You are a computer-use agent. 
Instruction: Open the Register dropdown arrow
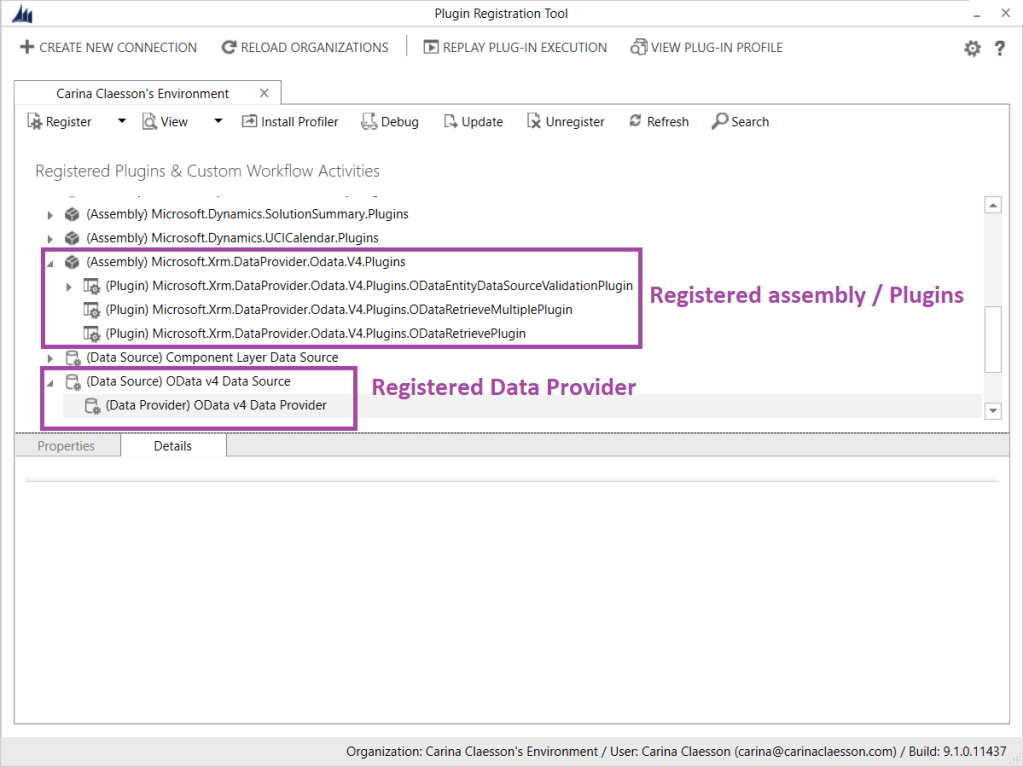point(121,122)
